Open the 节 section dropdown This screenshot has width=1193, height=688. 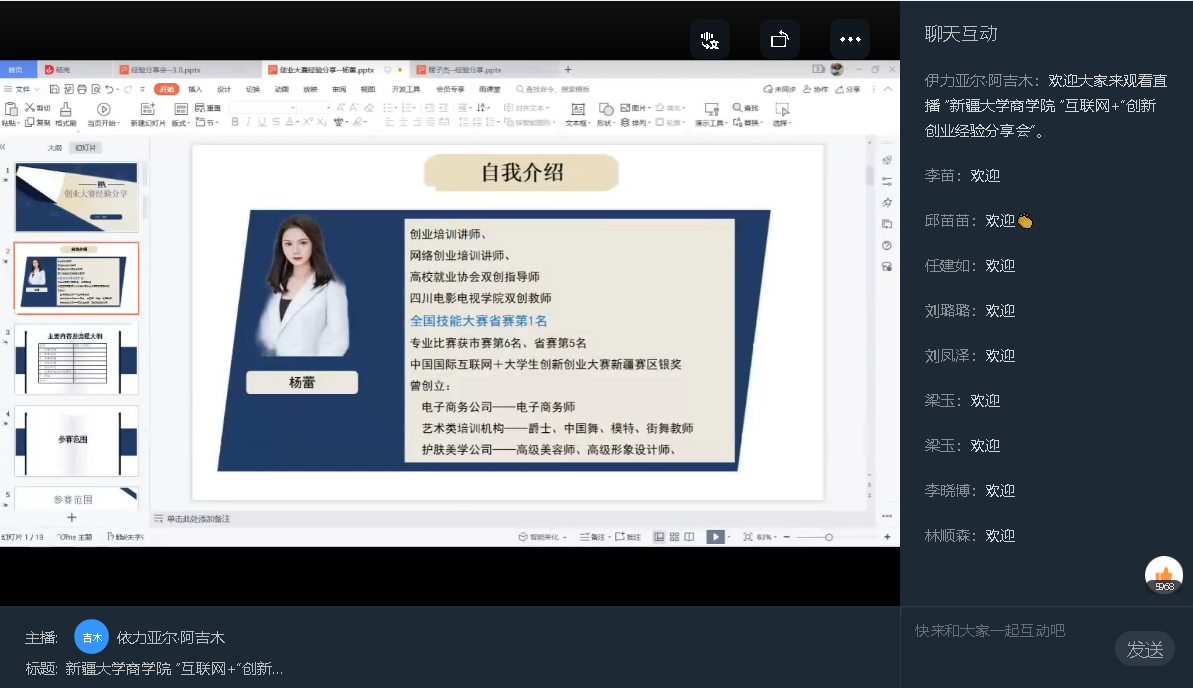(x=207, y=122)
